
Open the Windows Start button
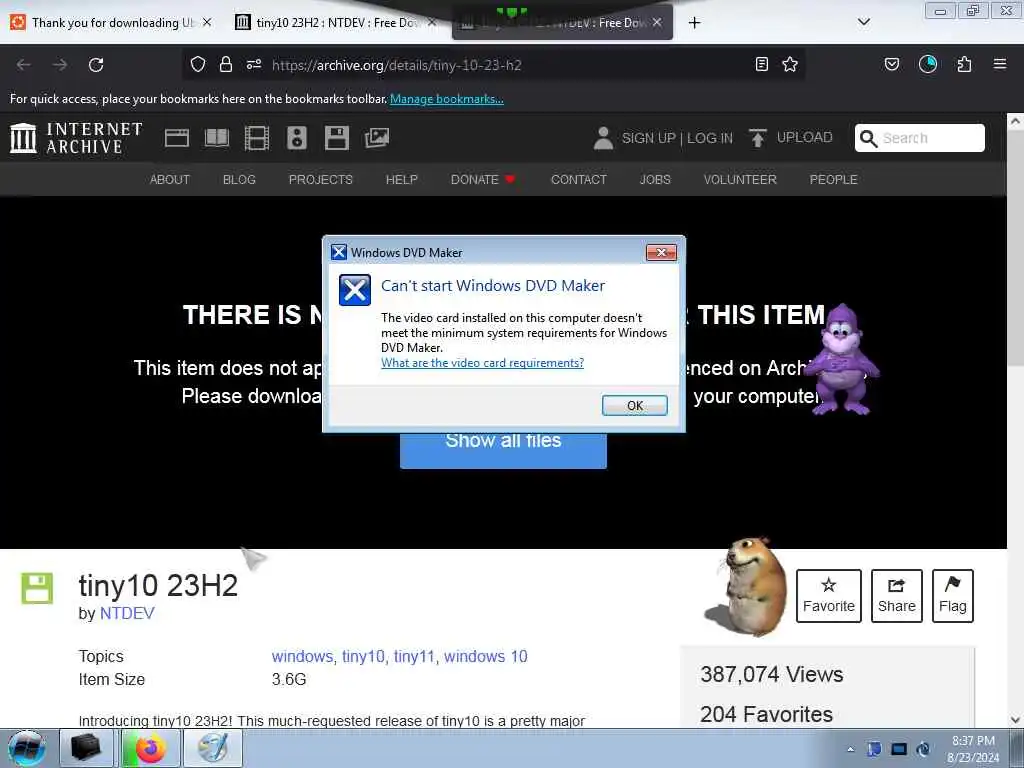pyautogui.click(x=27, y=748)
